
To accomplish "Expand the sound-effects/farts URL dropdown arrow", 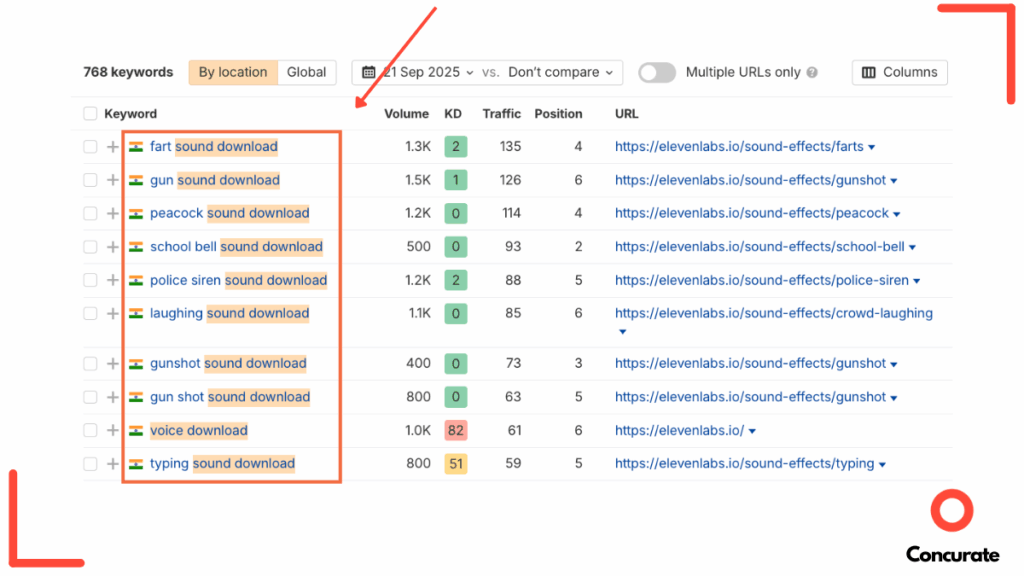I will coord(871,148).
